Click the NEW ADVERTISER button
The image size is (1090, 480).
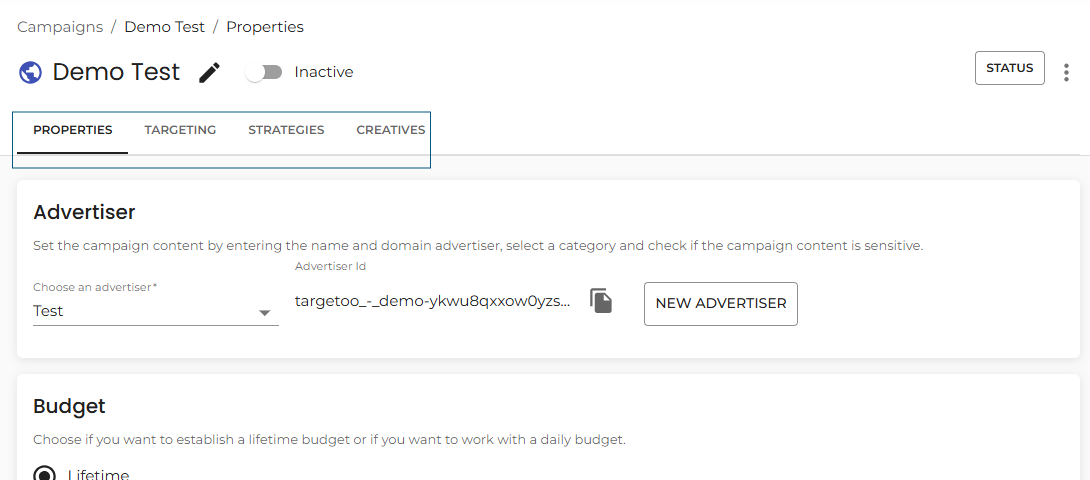pyautogui.click(x=721, y=304)
